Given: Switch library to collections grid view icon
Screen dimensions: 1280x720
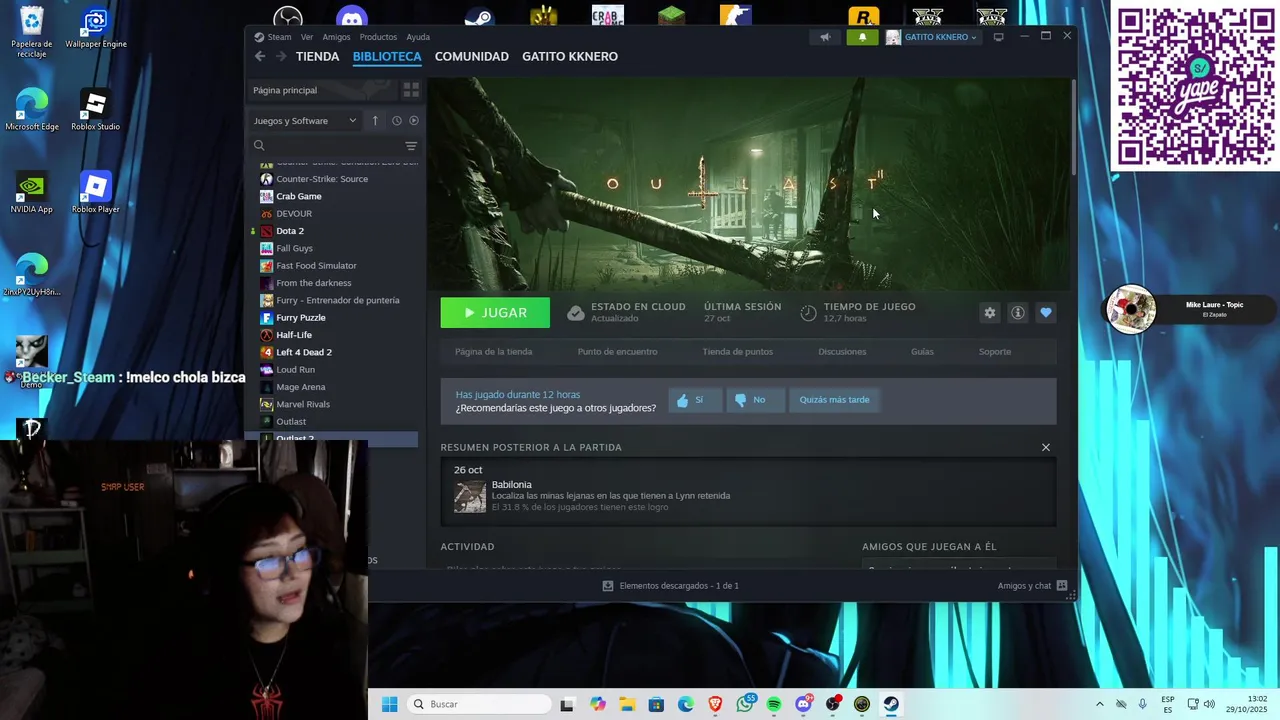Looking at the screenshot, I should tap(411, 90).
